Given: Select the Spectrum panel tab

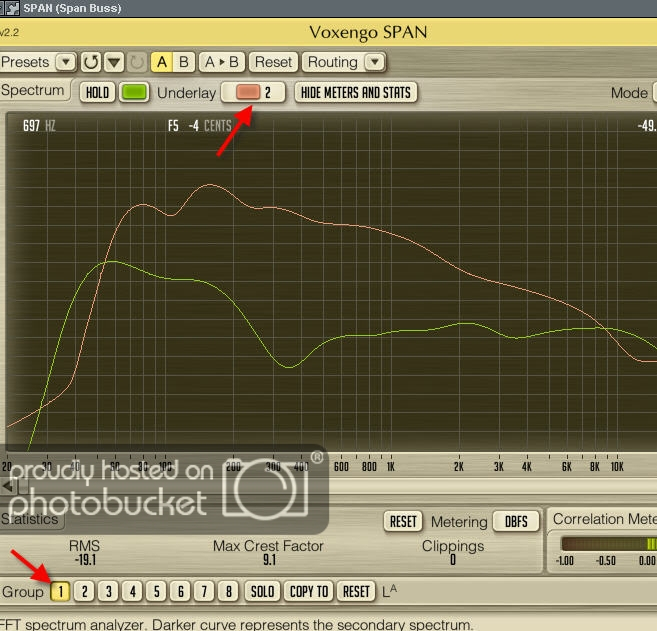Looking at the screenshot, I should pos(34,90).
